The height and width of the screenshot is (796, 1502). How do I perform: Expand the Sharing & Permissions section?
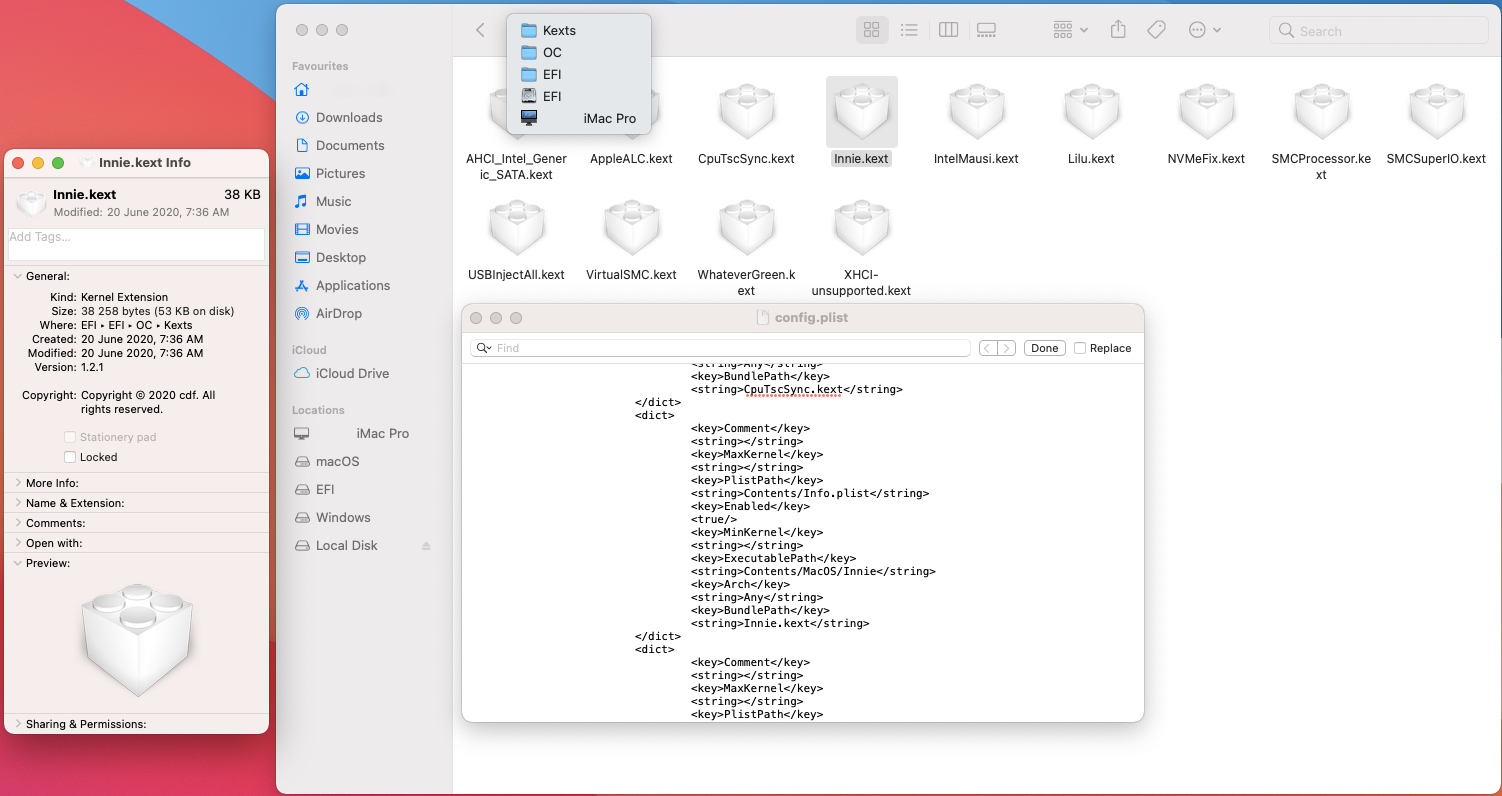coord(18,724)
